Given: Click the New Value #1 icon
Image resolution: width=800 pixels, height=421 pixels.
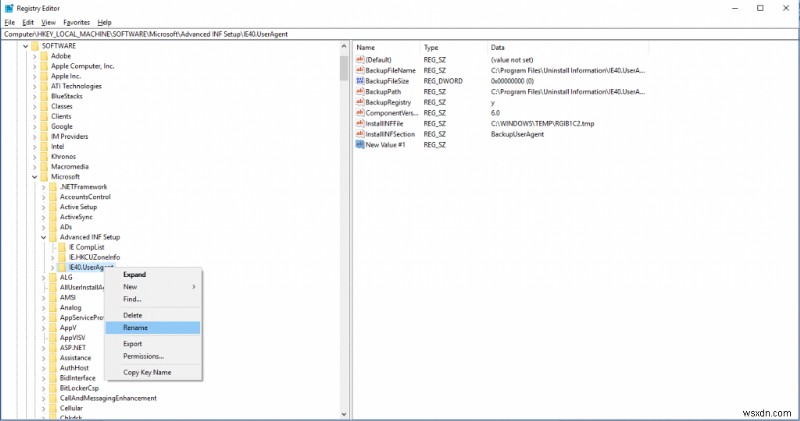Looking at the screenshot, I should (x=360, y=145).
